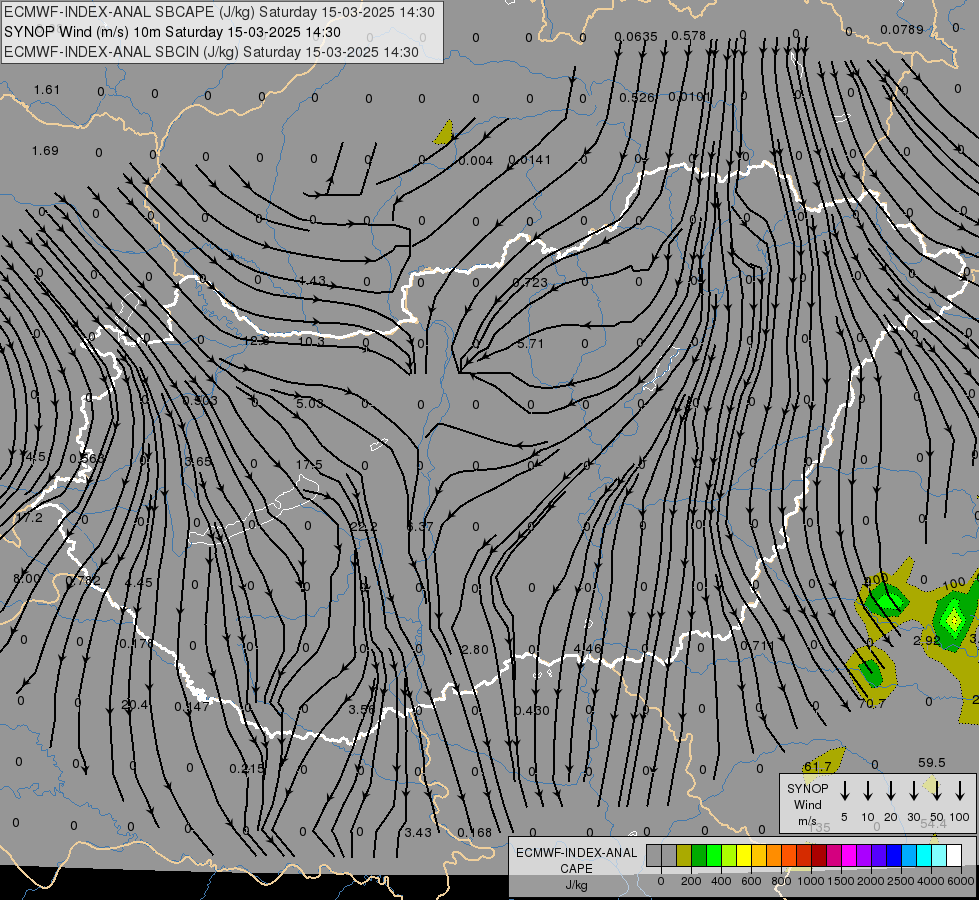Click the 0.0789 value at top right
The height and width of the screenshot is (900, 979).
coord(902,29)
